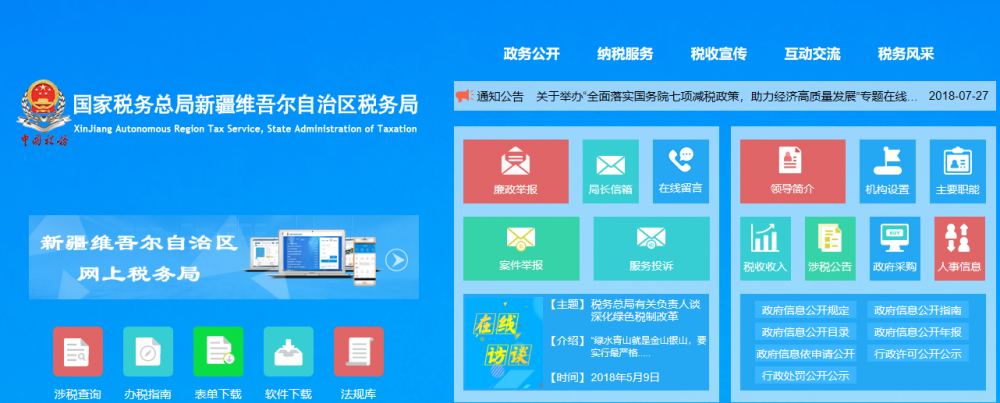Open the 在线访谈 thumbnail image
The image size is (1000, 403).
point(500,344)
